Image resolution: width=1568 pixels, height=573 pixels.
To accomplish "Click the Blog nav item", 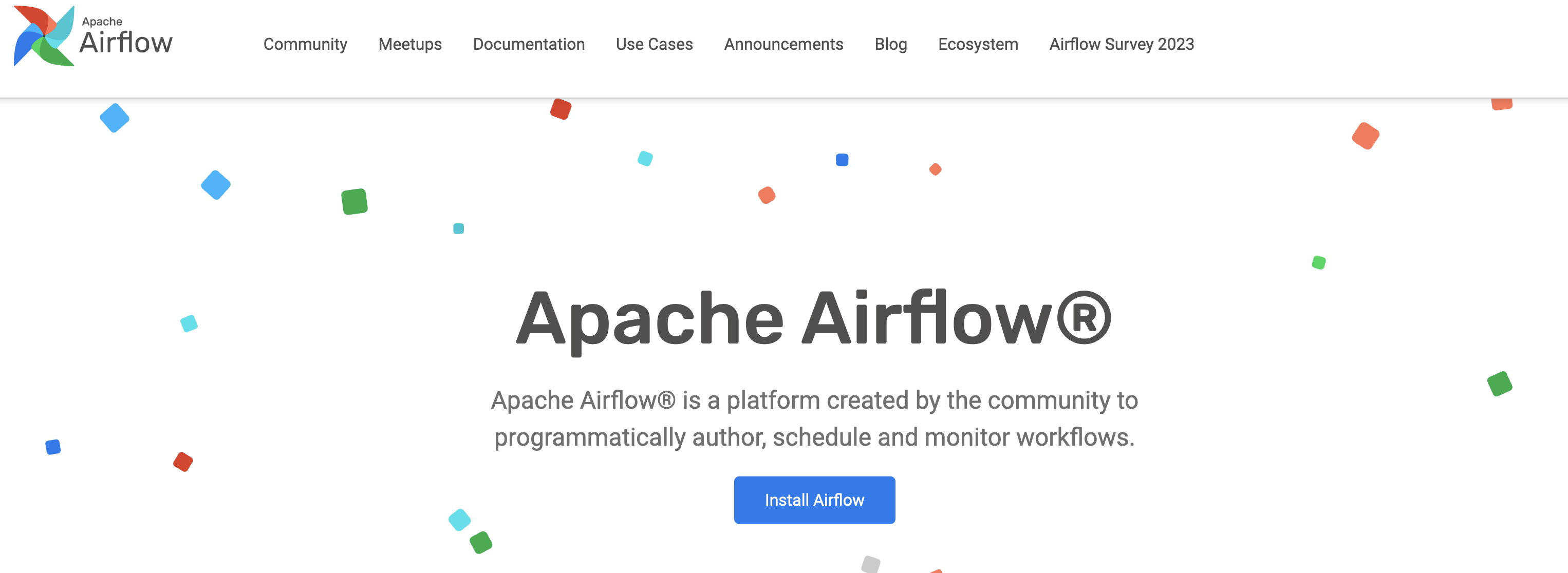I will point(890,43).
